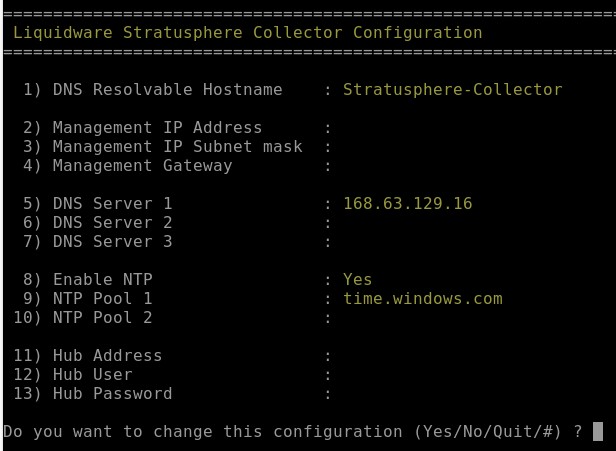Click the Hub Password entry
The height and width of the screenshot is (451, 616).
[93, 394]
